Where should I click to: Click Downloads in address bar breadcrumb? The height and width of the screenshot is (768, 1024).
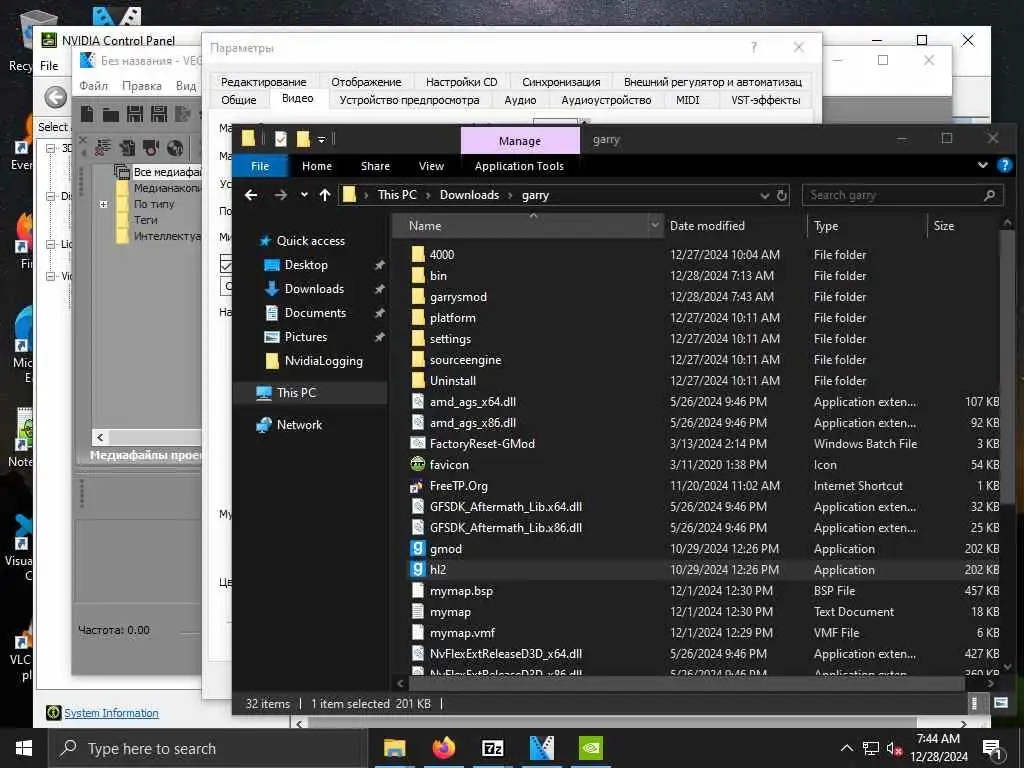tap(469, 195)
